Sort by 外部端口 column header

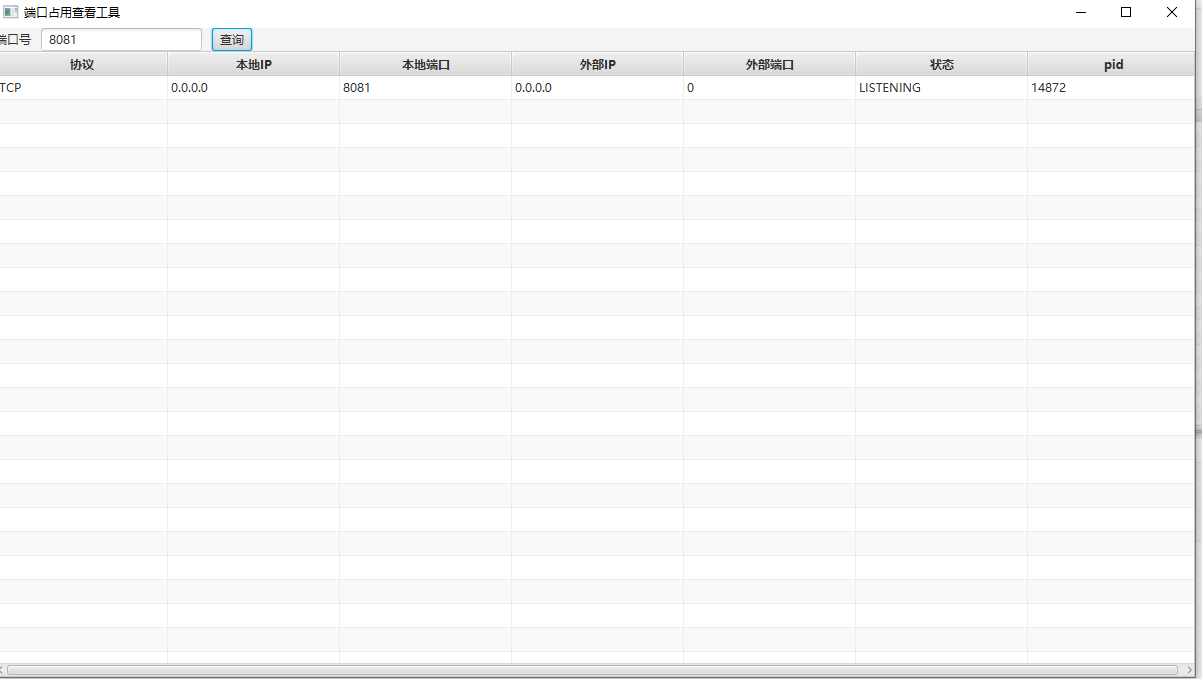[x=769, y=64]
